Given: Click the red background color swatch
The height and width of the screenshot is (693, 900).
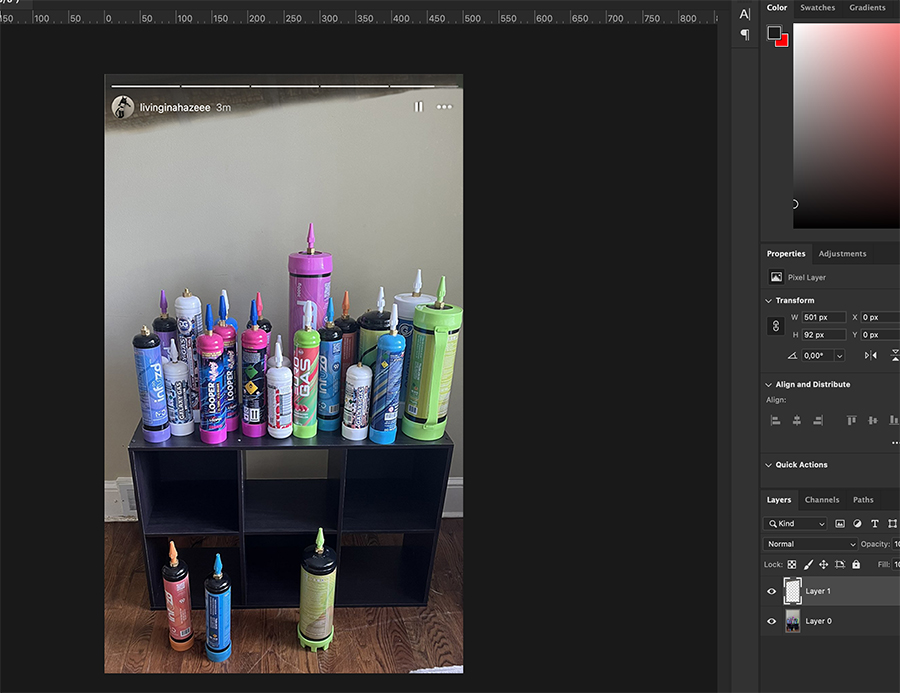Looking at the screenshot, I should pyautogui.click(x=783, y=41).
